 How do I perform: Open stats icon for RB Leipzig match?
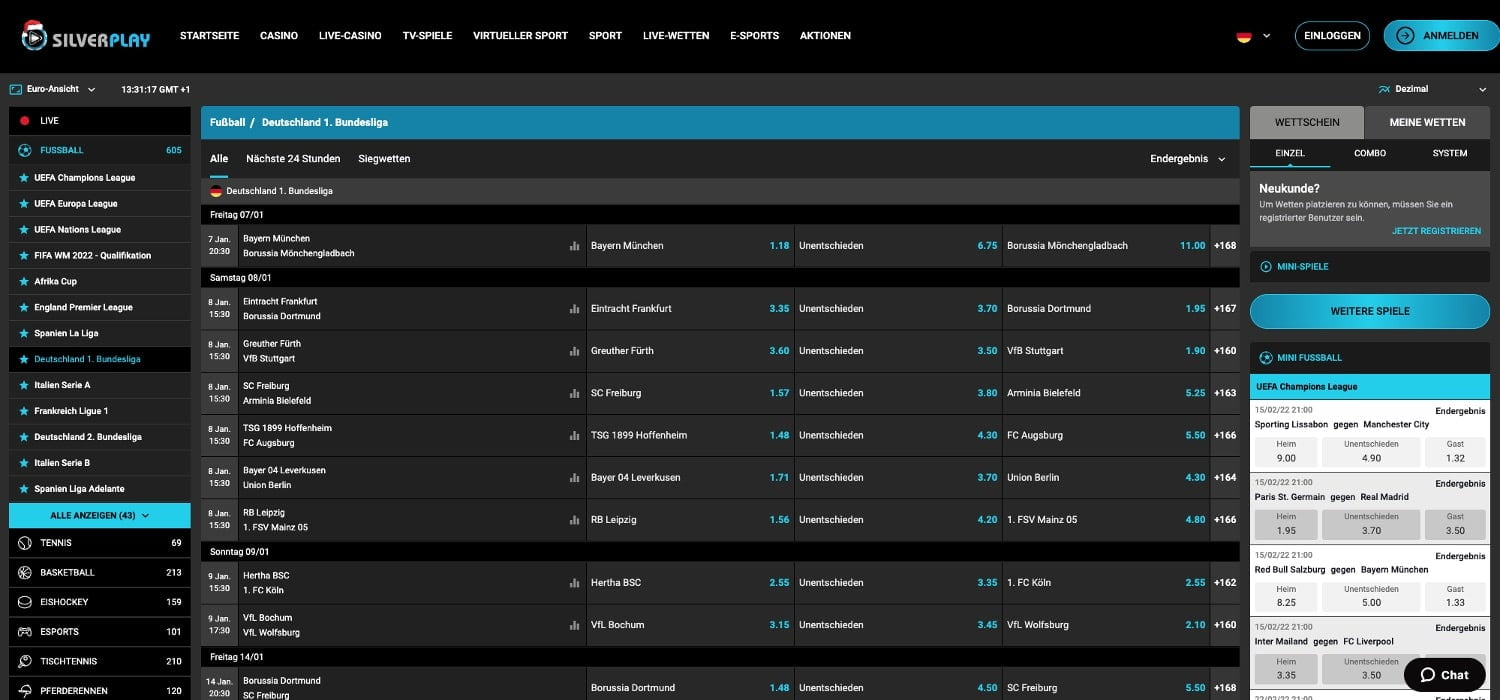pyautogui.click(x=574, y=520)
